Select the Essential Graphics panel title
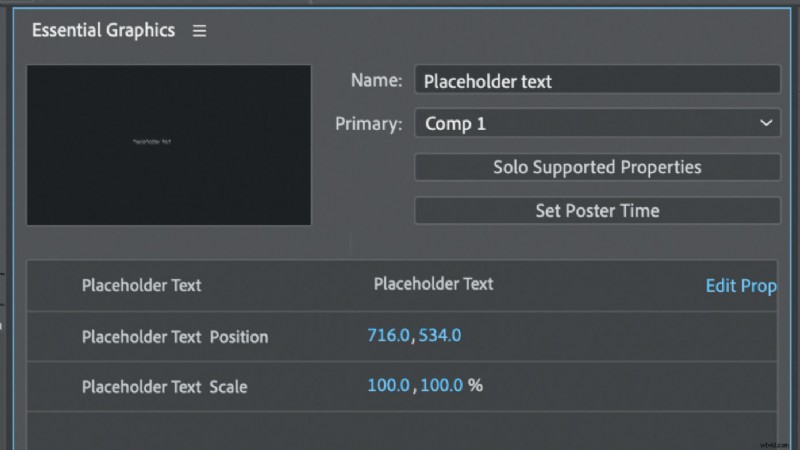 [103, 30]
